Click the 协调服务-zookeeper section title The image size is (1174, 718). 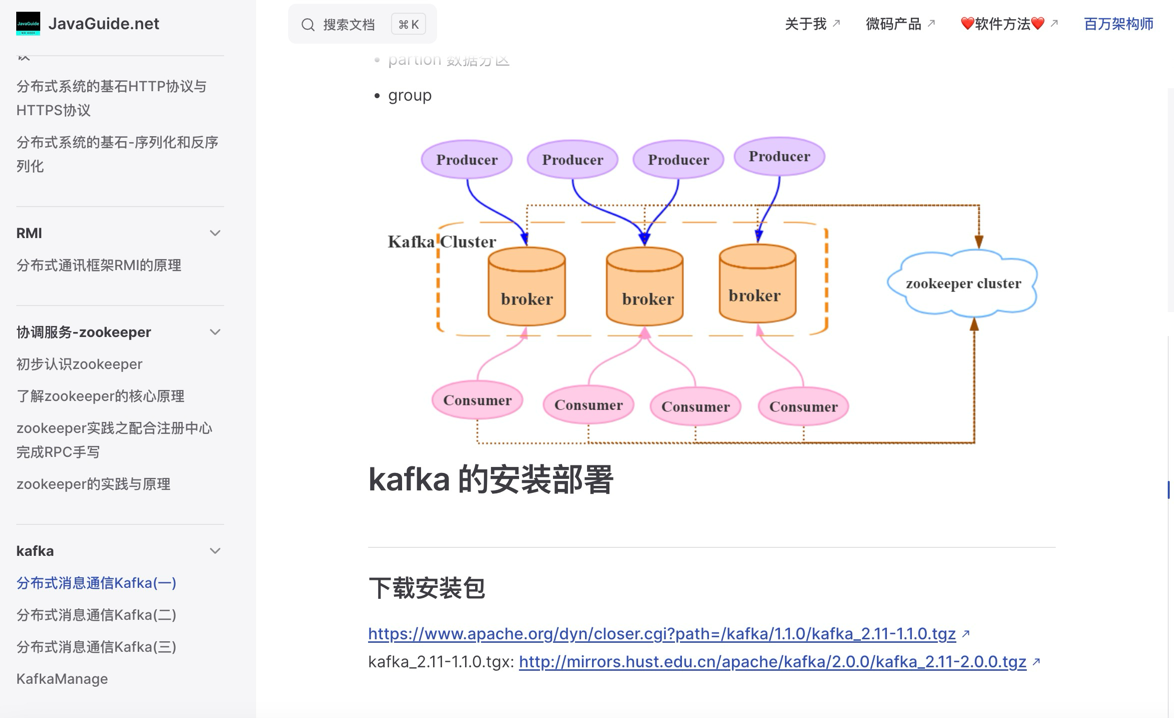coord(84,332)
